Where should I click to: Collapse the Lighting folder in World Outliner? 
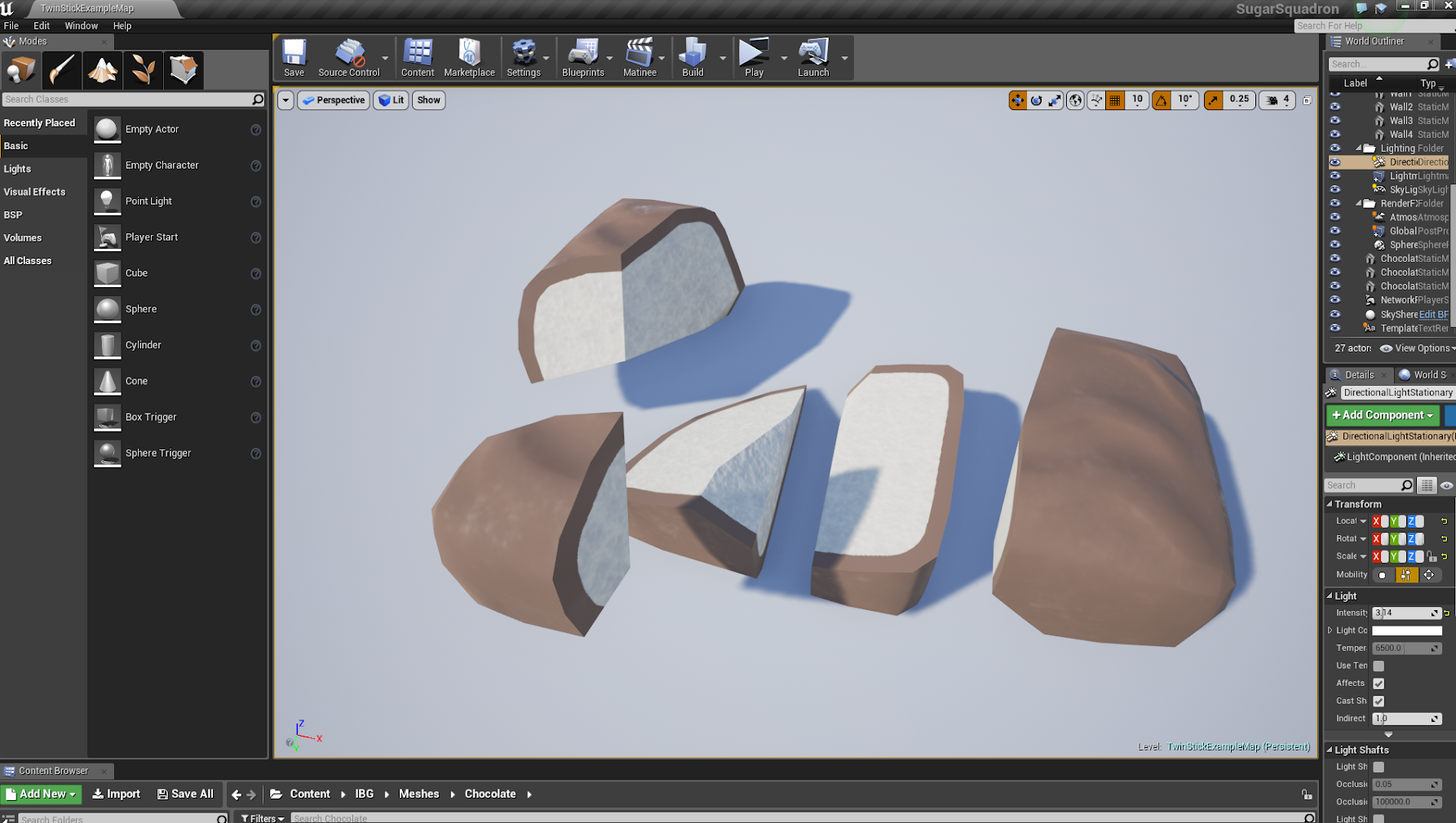pyautogui.click(x=1359, y=148)
